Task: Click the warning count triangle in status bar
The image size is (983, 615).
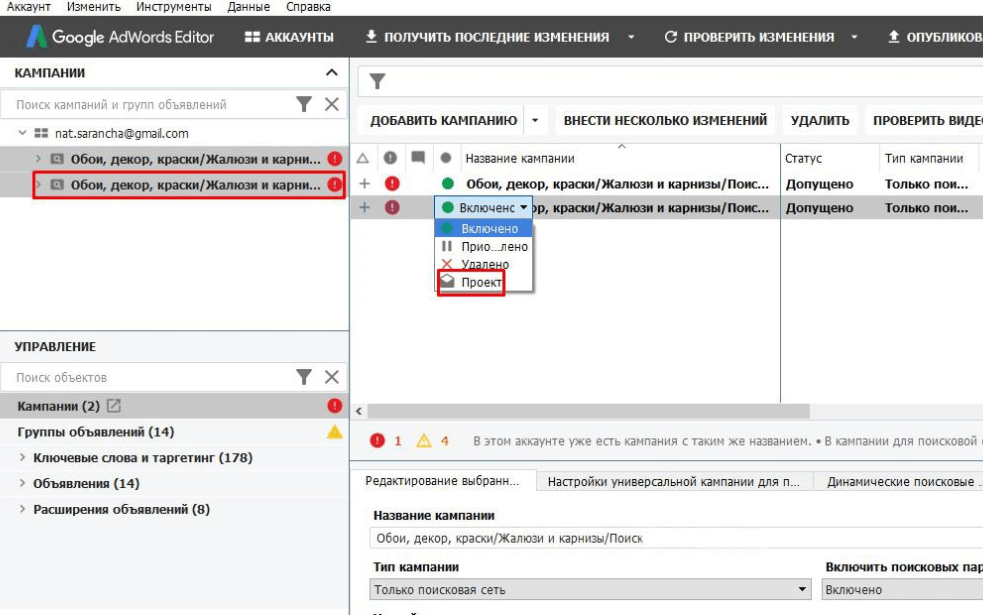Action: pos(424,441)
